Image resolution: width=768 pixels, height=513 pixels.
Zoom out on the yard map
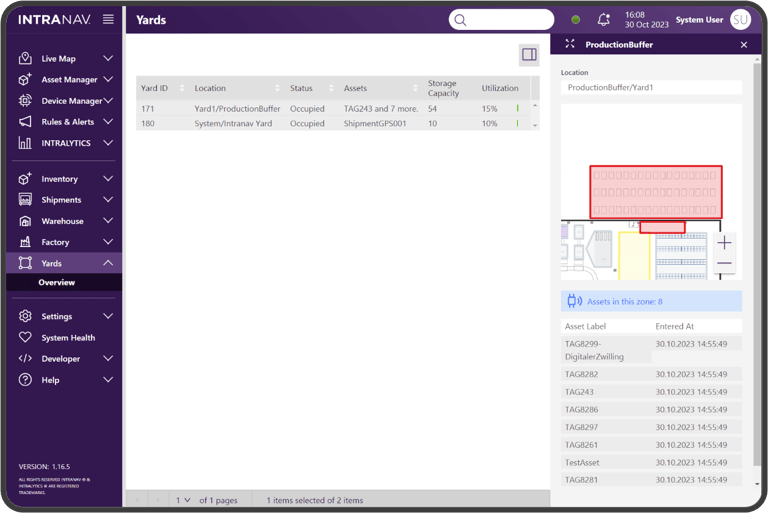tap(724, 263)
